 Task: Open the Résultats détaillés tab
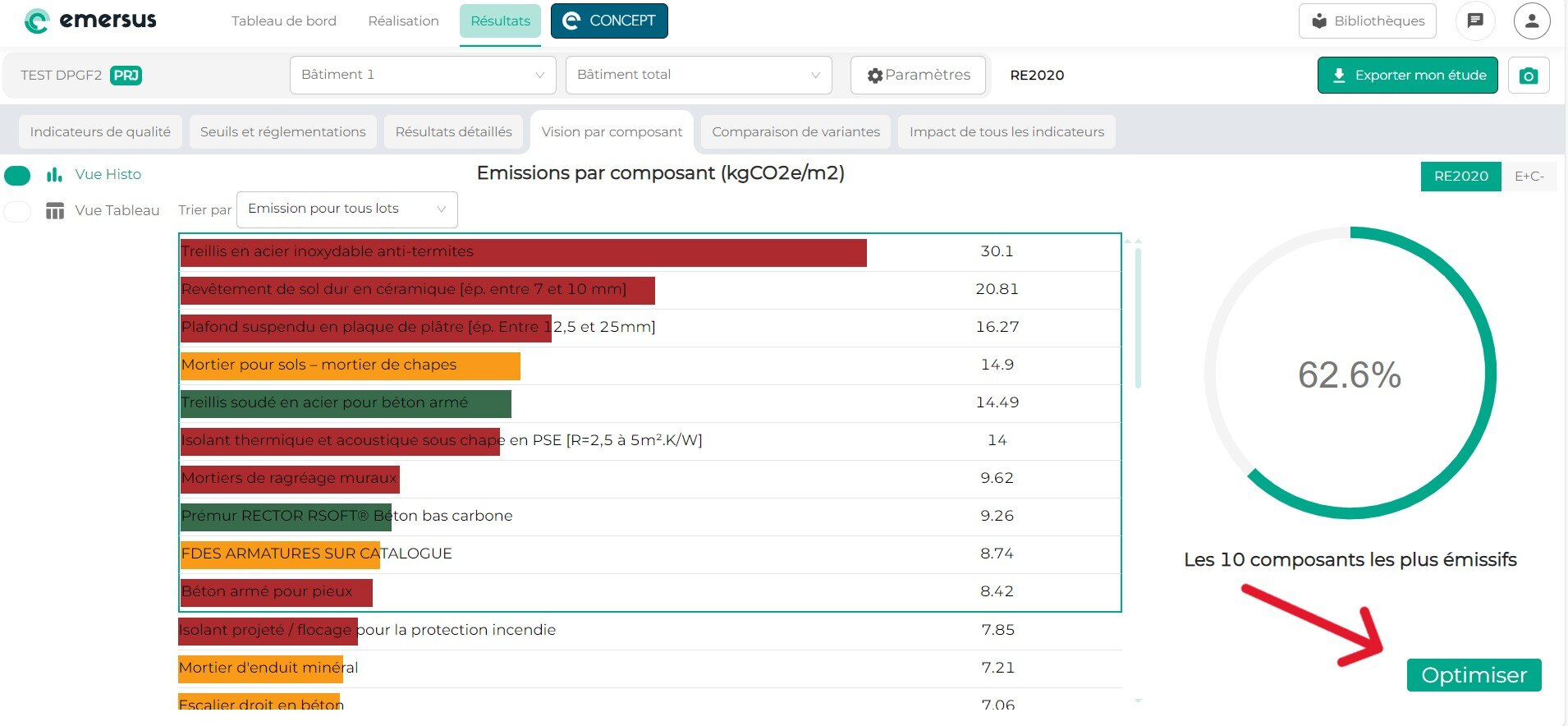pos(453,132)
